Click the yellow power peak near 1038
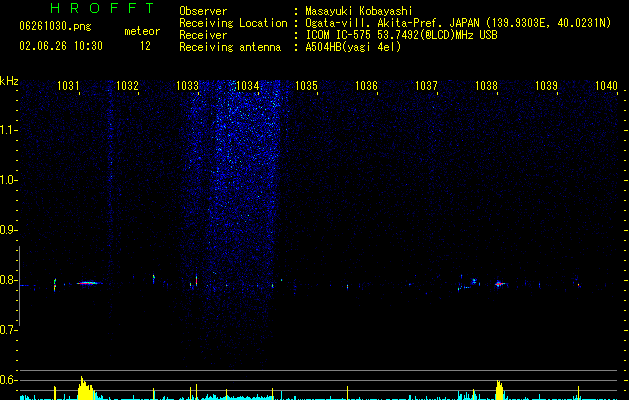 [499, 390]
